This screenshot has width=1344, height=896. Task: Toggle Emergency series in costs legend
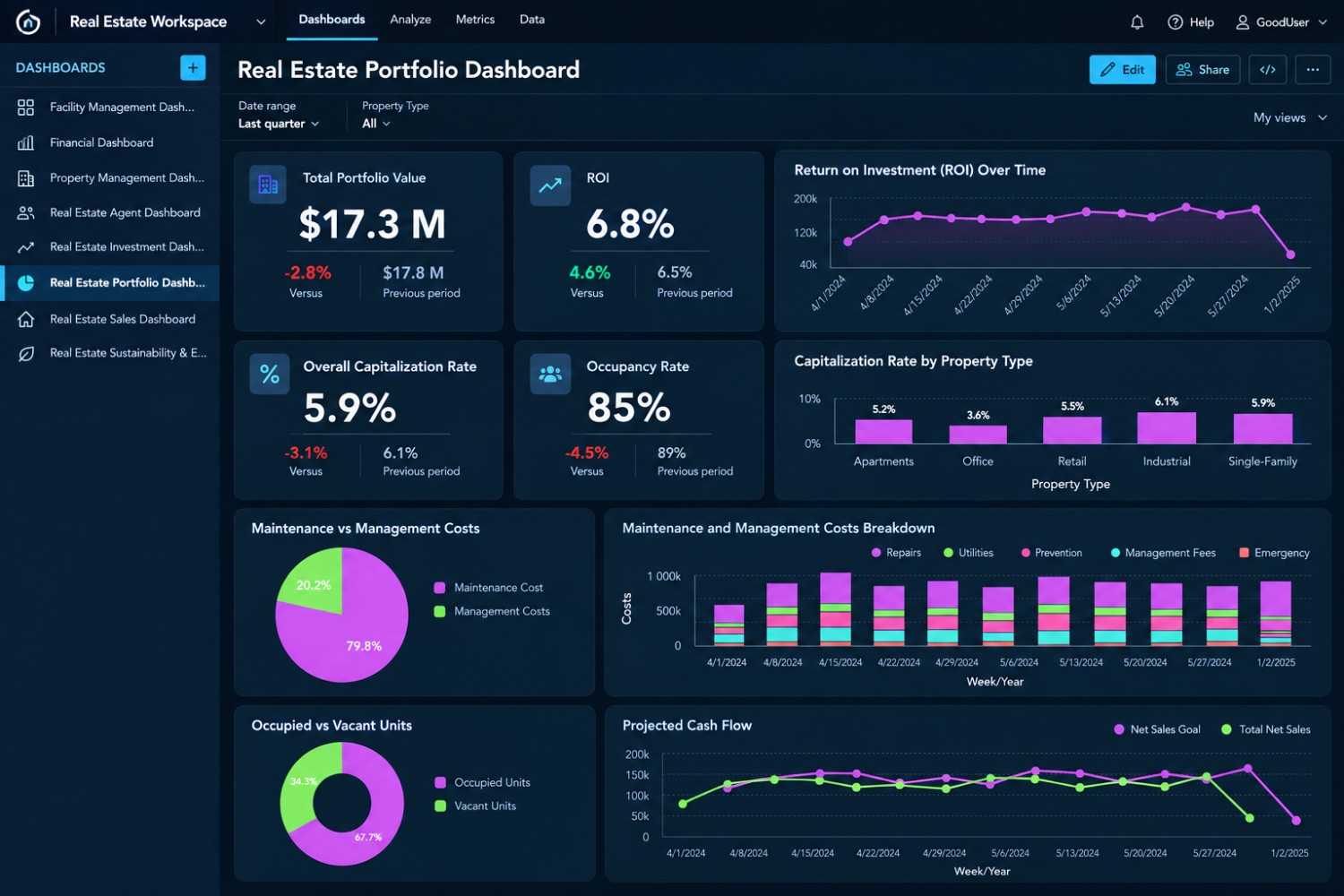tap(1274, 553)
